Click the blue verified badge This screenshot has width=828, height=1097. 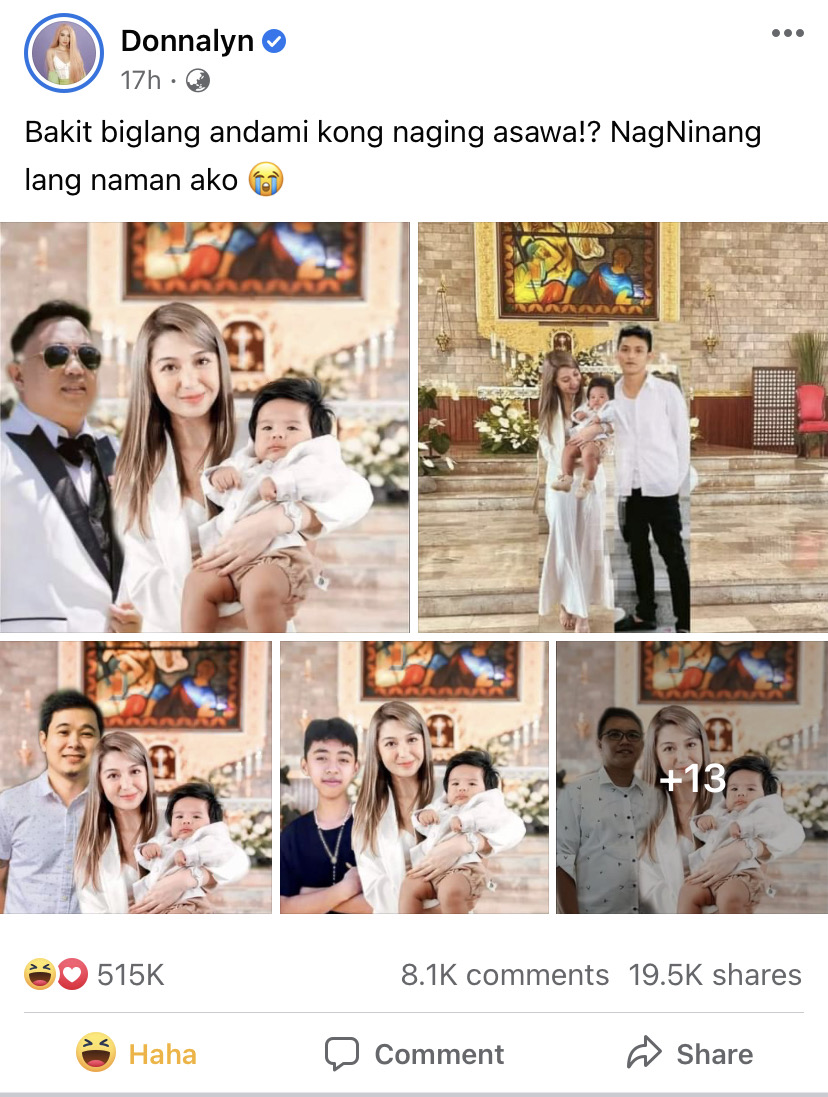click(x=273, y=41)
